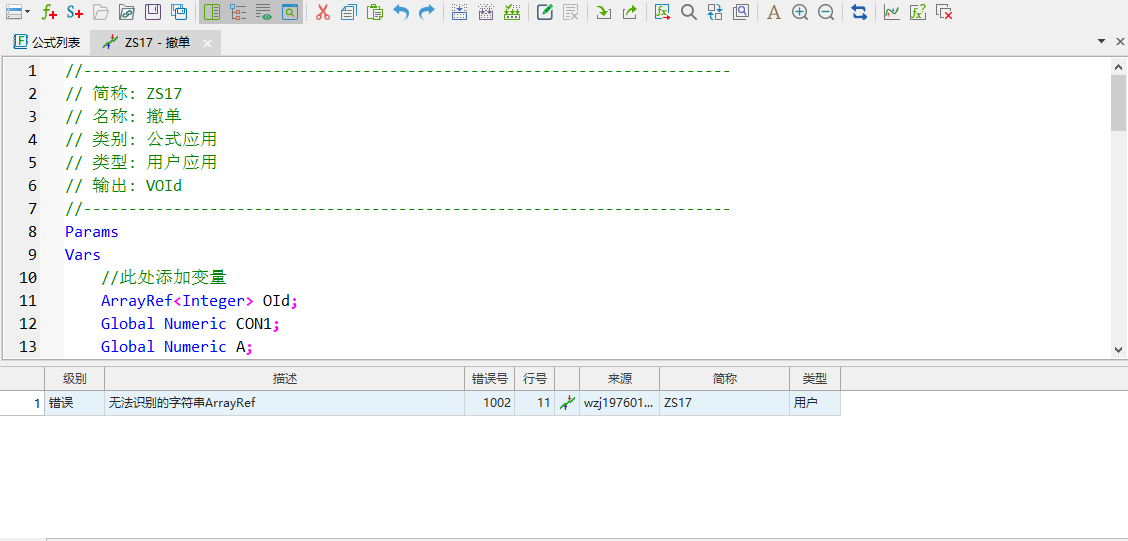Undo the last edit
The width and height of the screenshot is (1128, 541).
tap(401, 12)
